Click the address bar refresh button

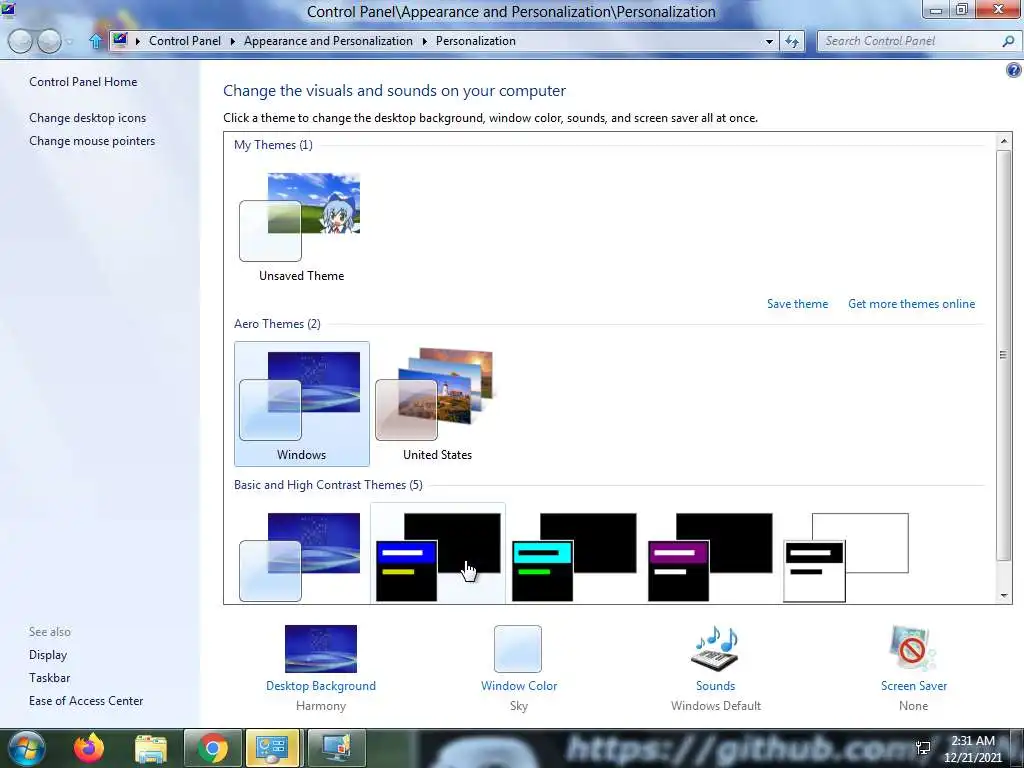point(792,41)
